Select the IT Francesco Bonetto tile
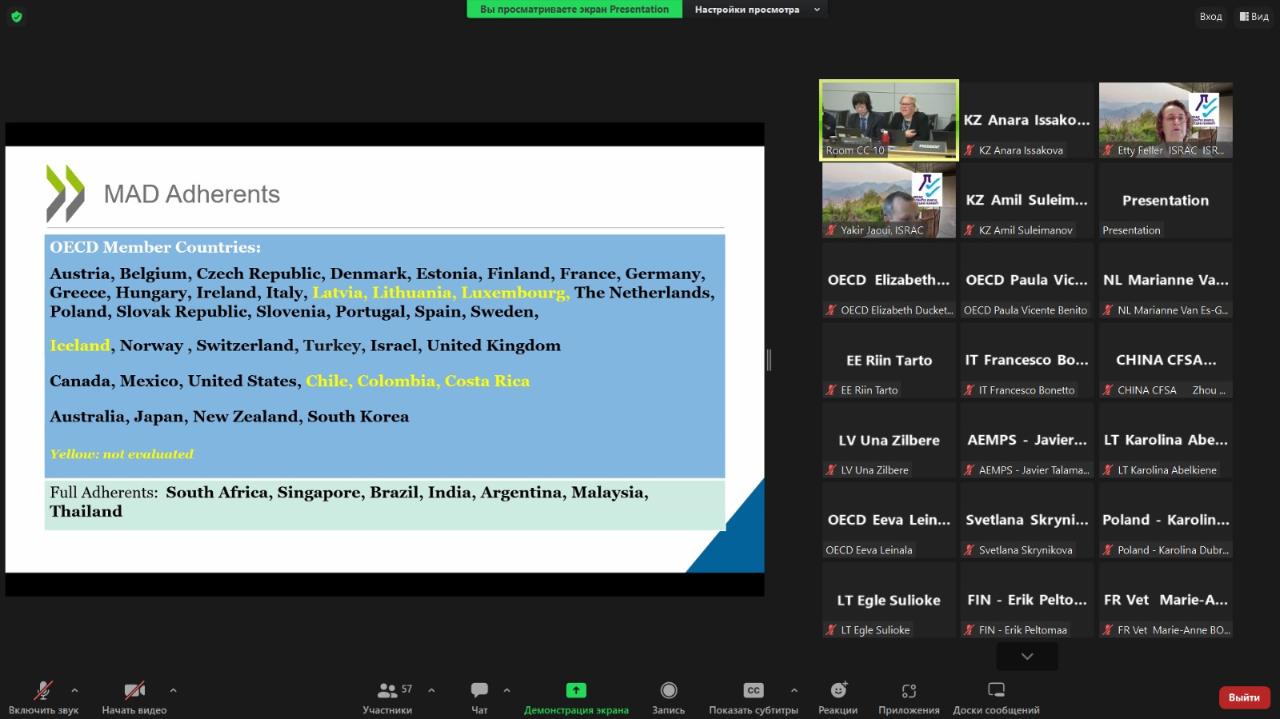Viewport: 1280px width, 719px height. [1027, 360]
